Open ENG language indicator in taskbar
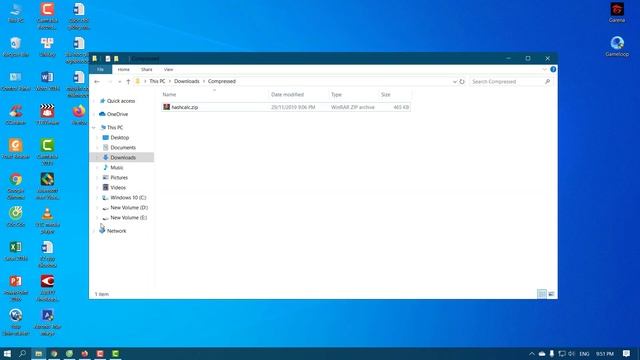Viewport: 640px width, 360px height. tap(584, 353)
